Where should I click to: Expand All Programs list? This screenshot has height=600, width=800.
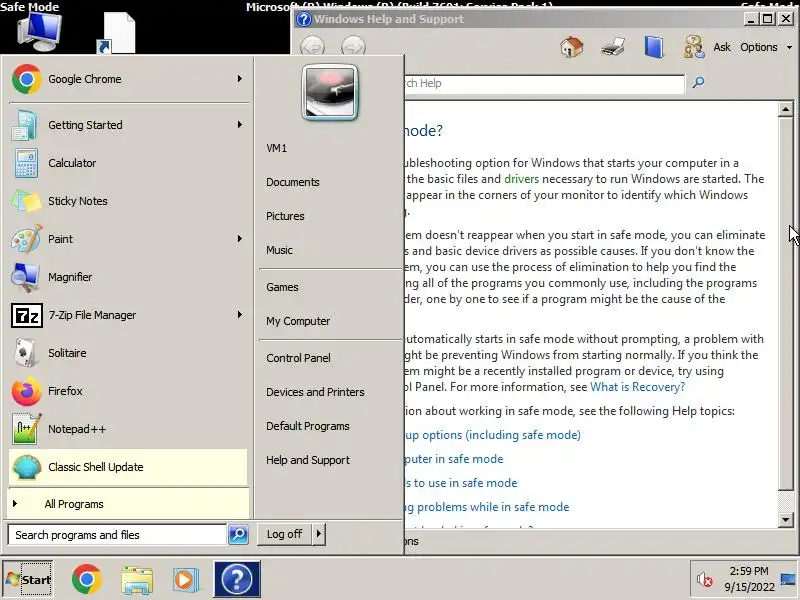coord(128,504)
